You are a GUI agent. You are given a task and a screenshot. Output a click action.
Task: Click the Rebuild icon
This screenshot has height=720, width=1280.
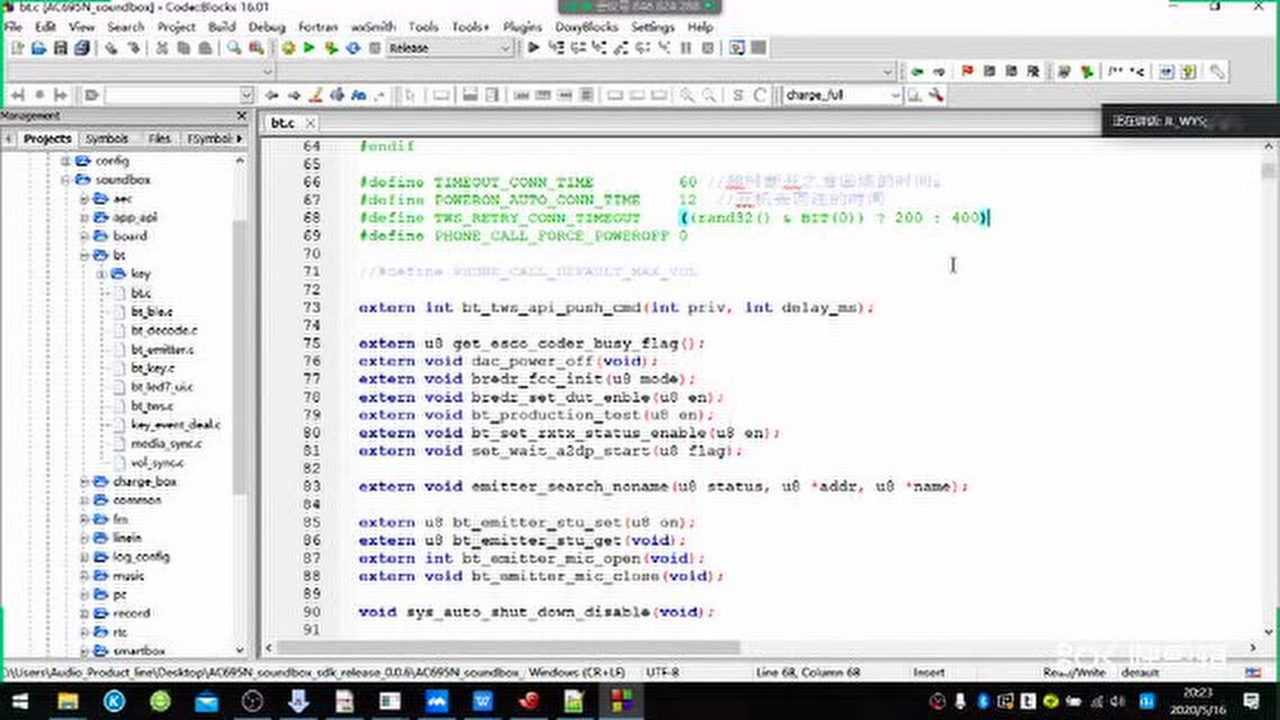(x=352, y=48)
